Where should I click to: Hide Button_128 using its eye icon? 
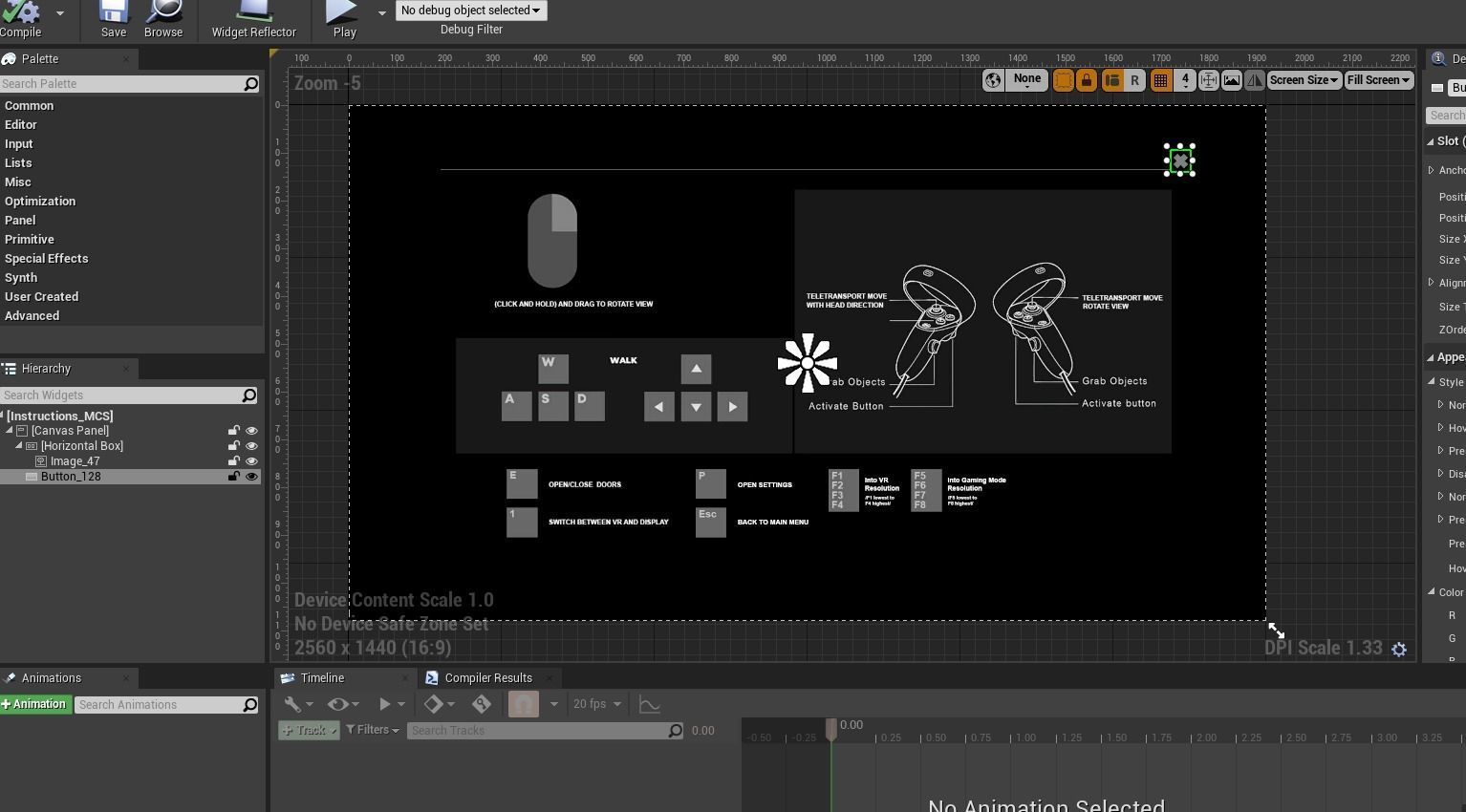coord(251,477)
